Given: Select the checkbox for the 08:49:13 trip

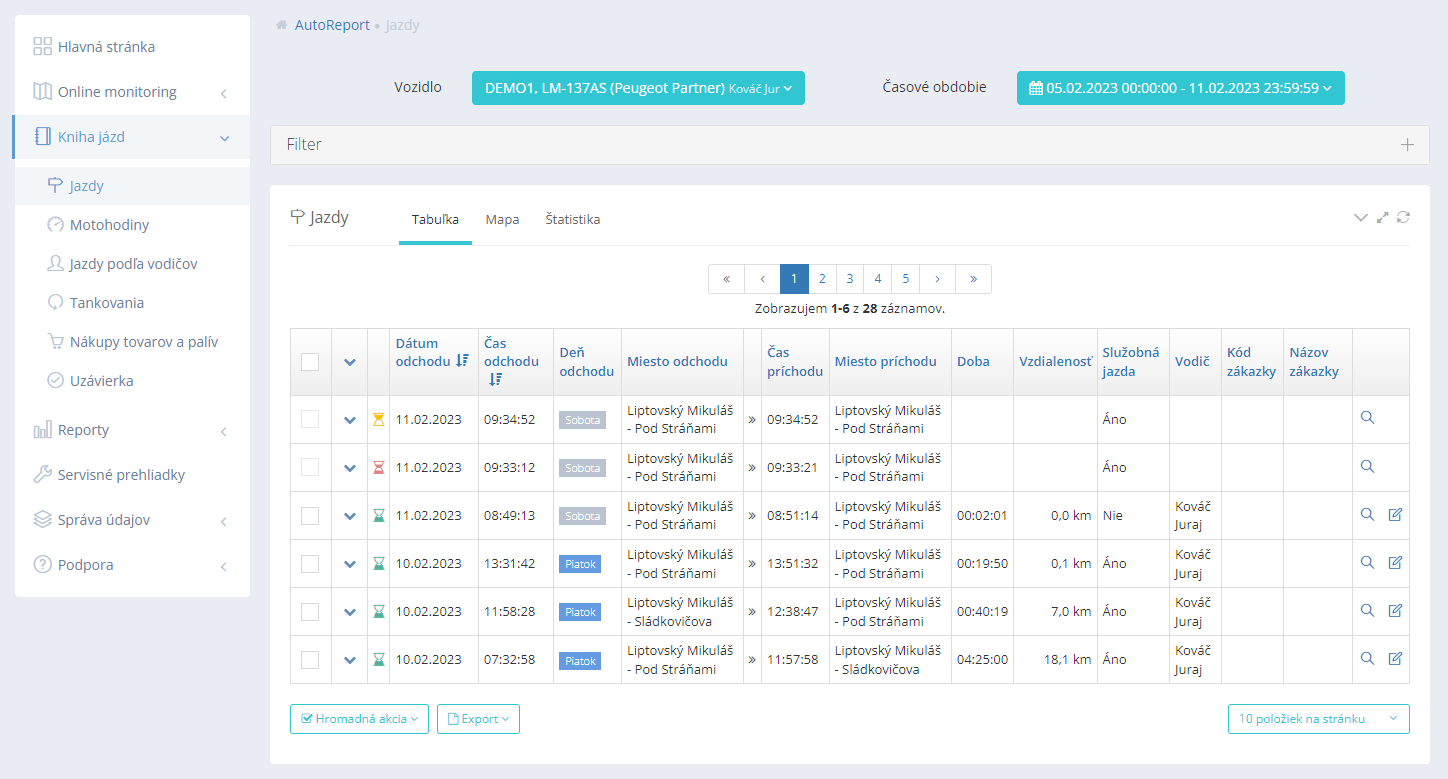Looking at the screenshot, I should [x=310, y=516].
